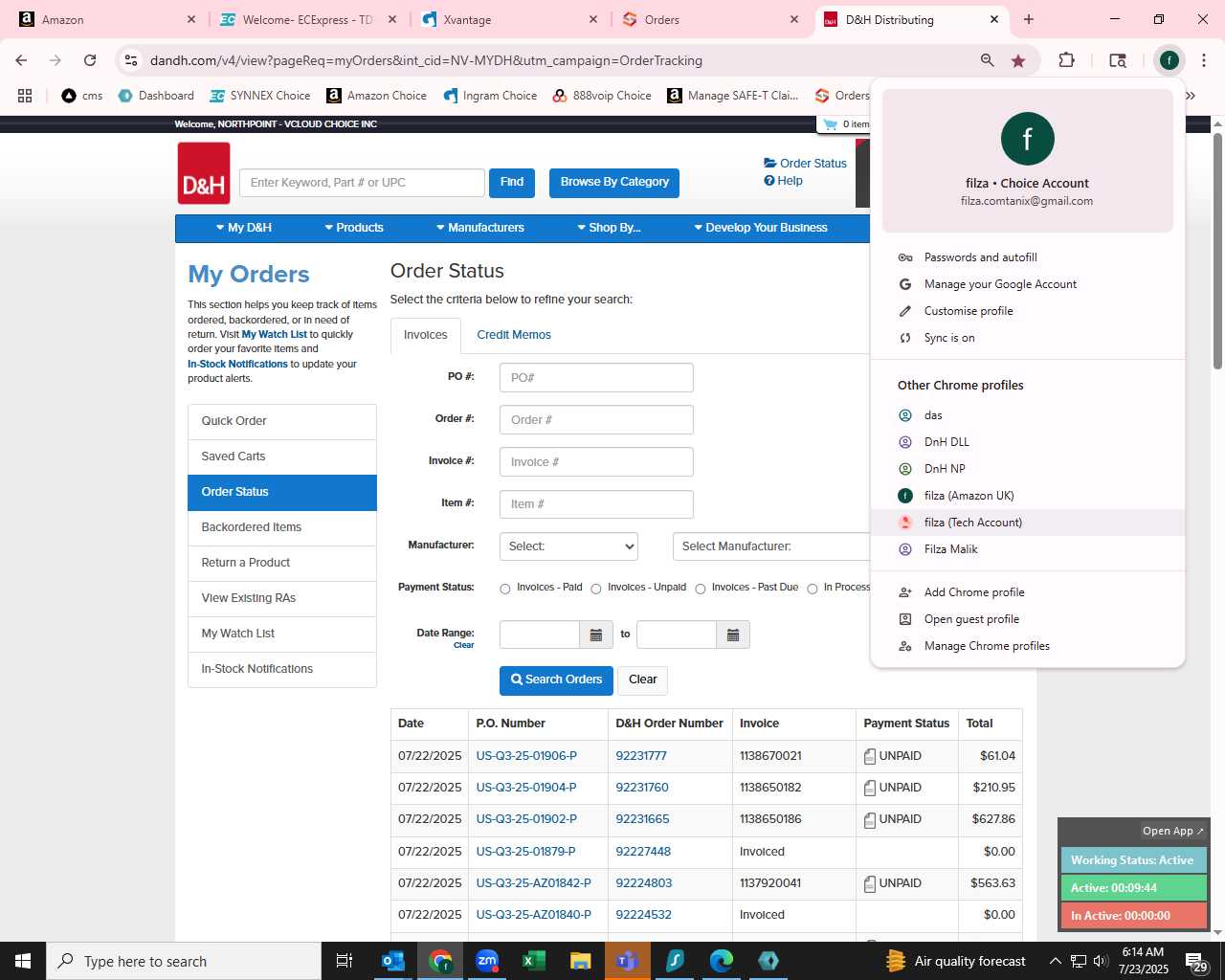Click the Find button
Screen dimensions: 1225x980
pos(512,182)
